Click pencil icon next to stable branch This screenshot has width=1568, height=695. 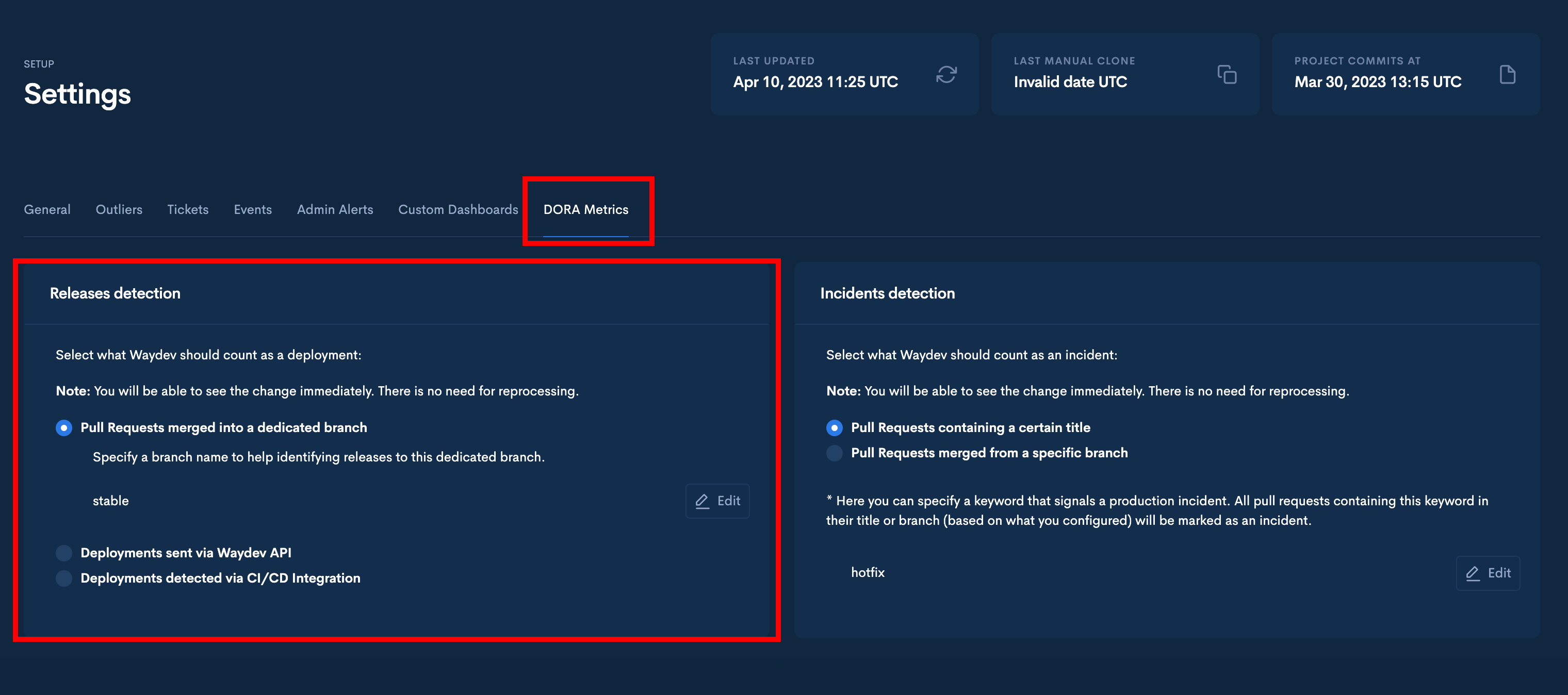[702, 501]
